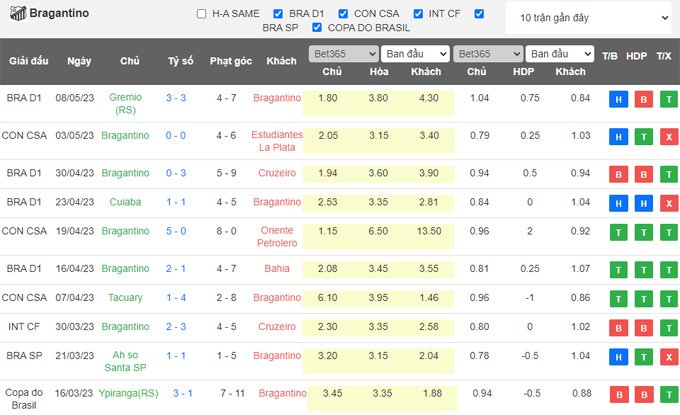This screenshot has height=415, width=680.
Task: Open the second 'Ban đầu' odds dropdown
Action: tap(560, 53)
